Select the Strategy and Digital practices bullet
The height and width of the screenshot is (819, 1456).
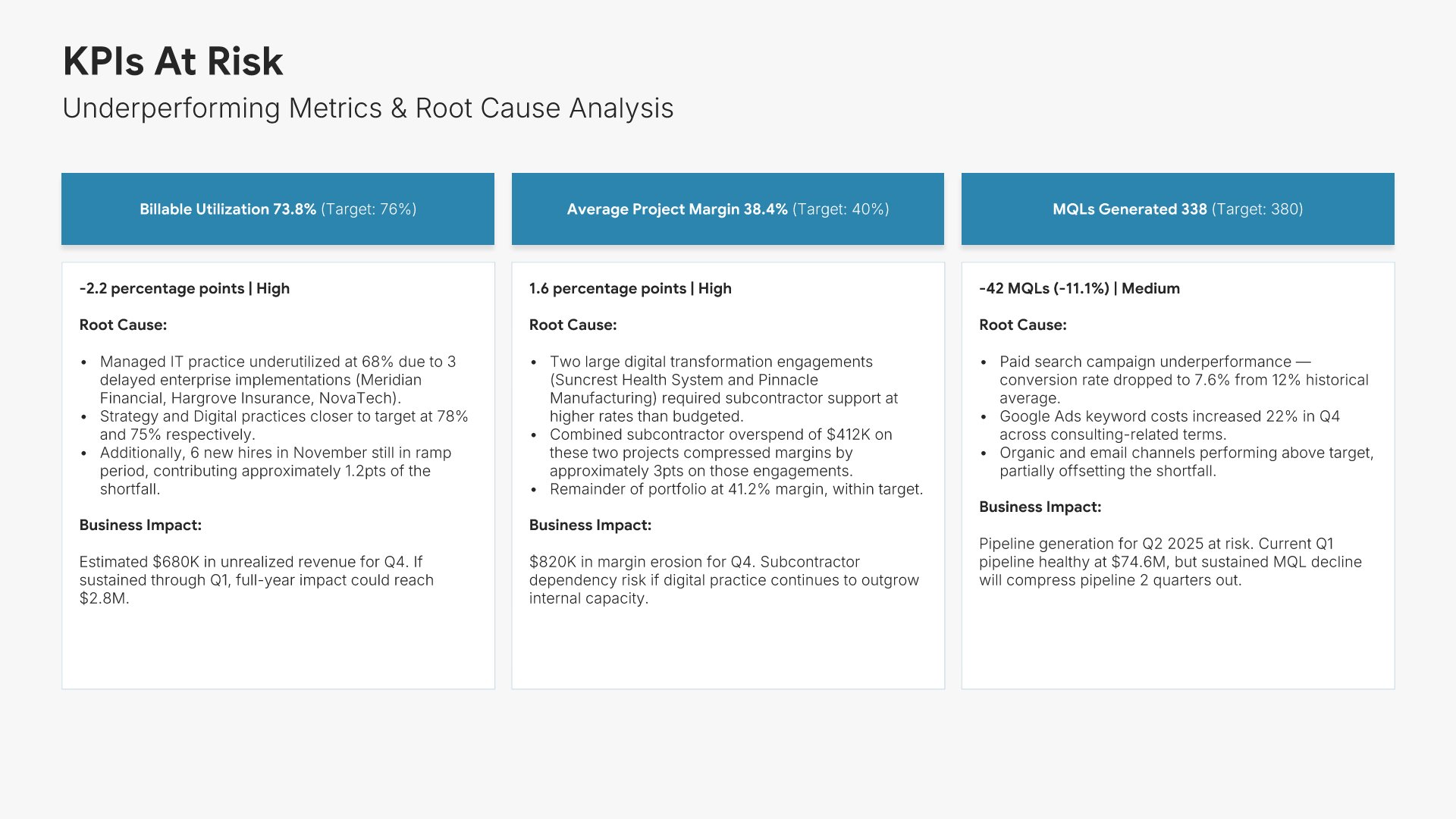(x=284, y=425)
